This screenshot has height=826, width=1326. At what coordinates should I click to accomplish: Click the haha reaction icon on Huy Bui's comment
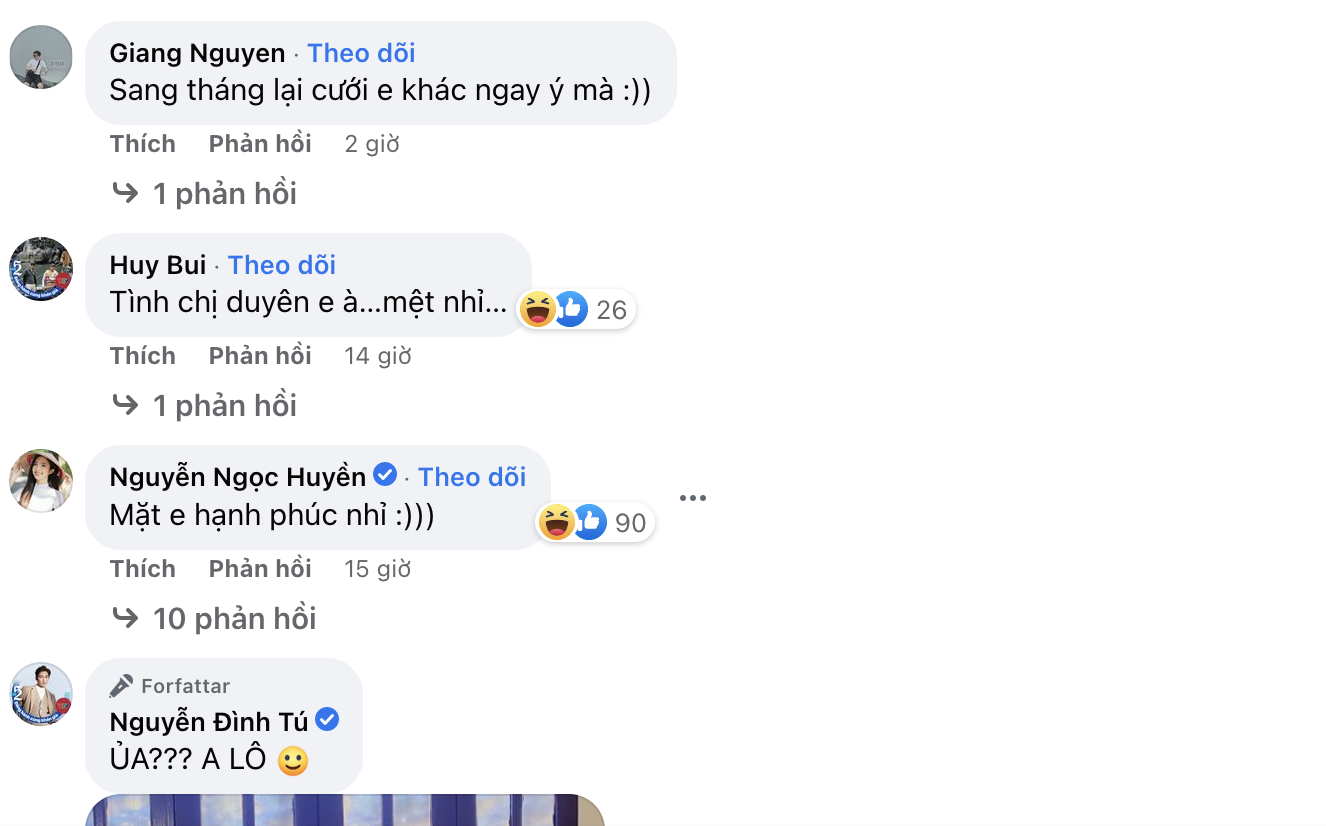click(539, 309)
